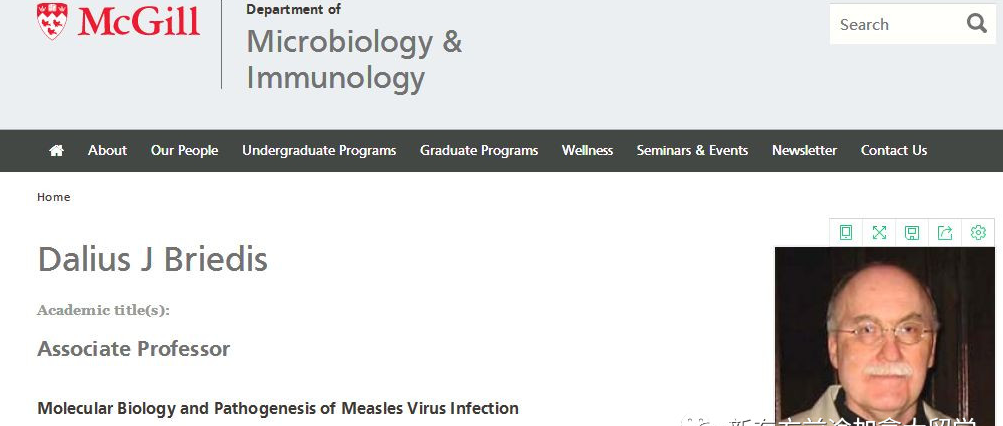Save the image using floppy disk icon
The width and height of the screenshot is (1003, 426).
pyautogui.click(x=912, y=233)
